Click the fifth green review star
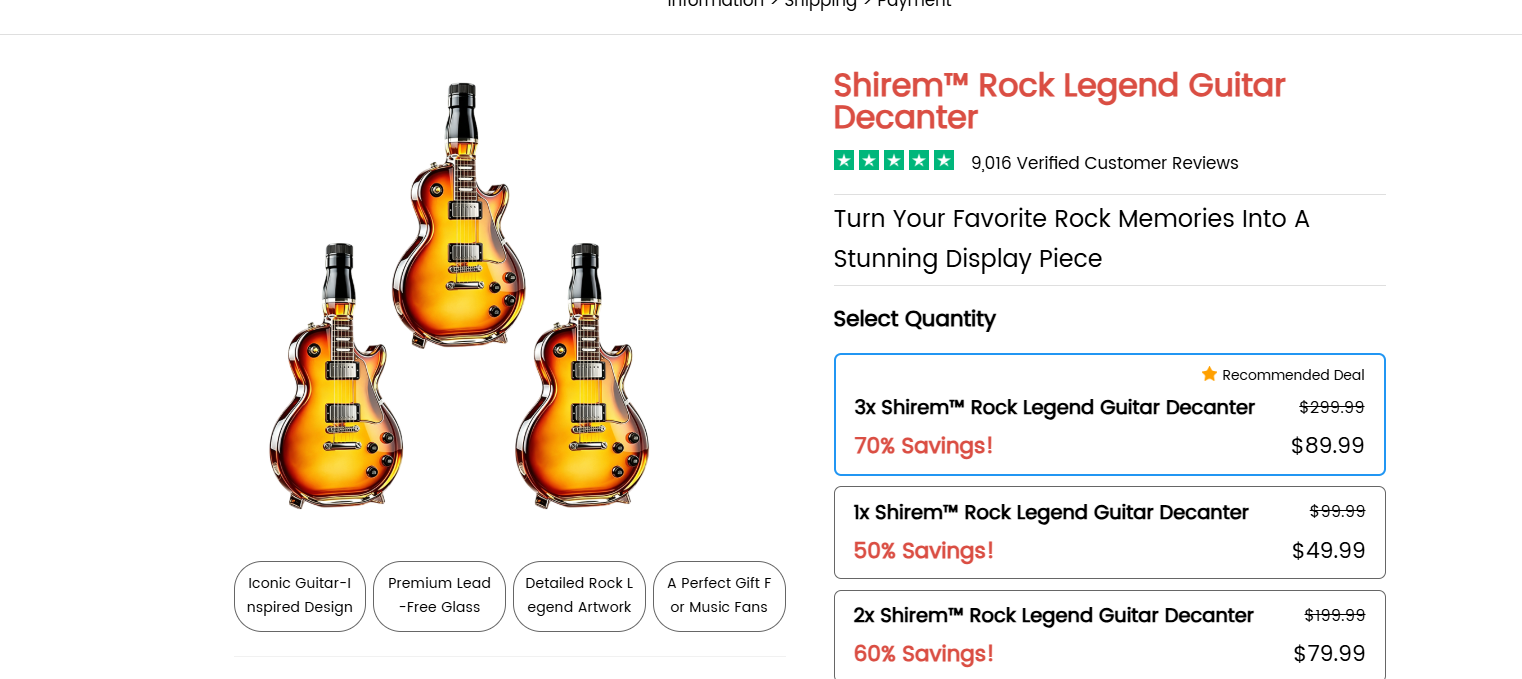 point(944,160)
